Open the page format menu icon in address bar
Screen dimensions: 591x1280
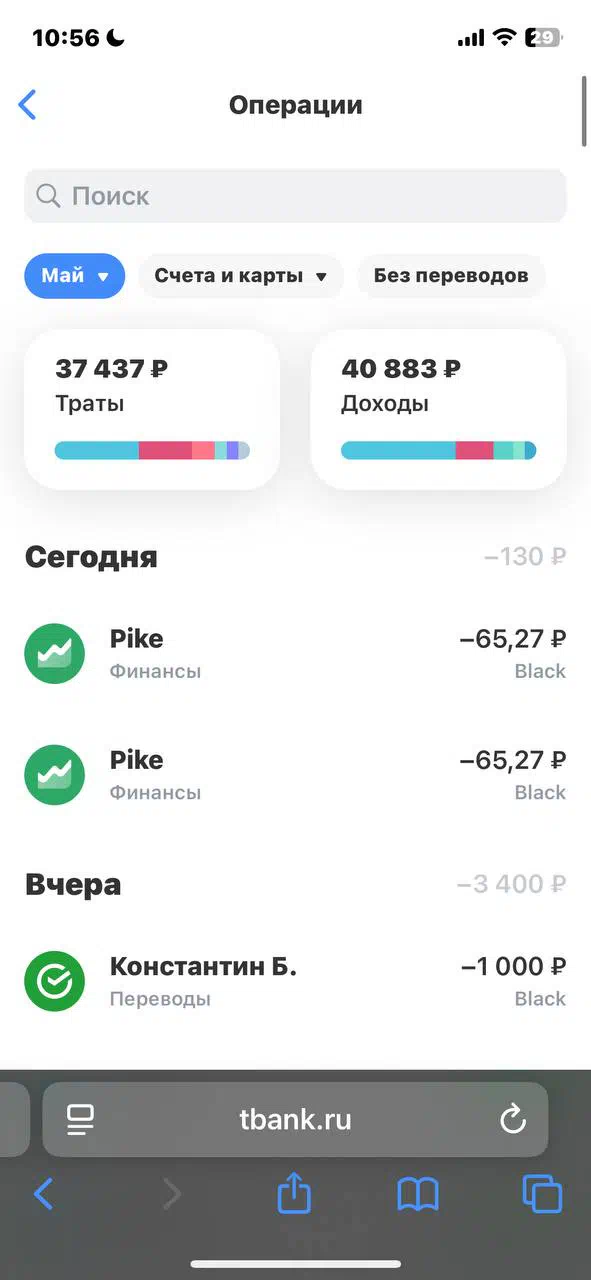click(80, 1119)
